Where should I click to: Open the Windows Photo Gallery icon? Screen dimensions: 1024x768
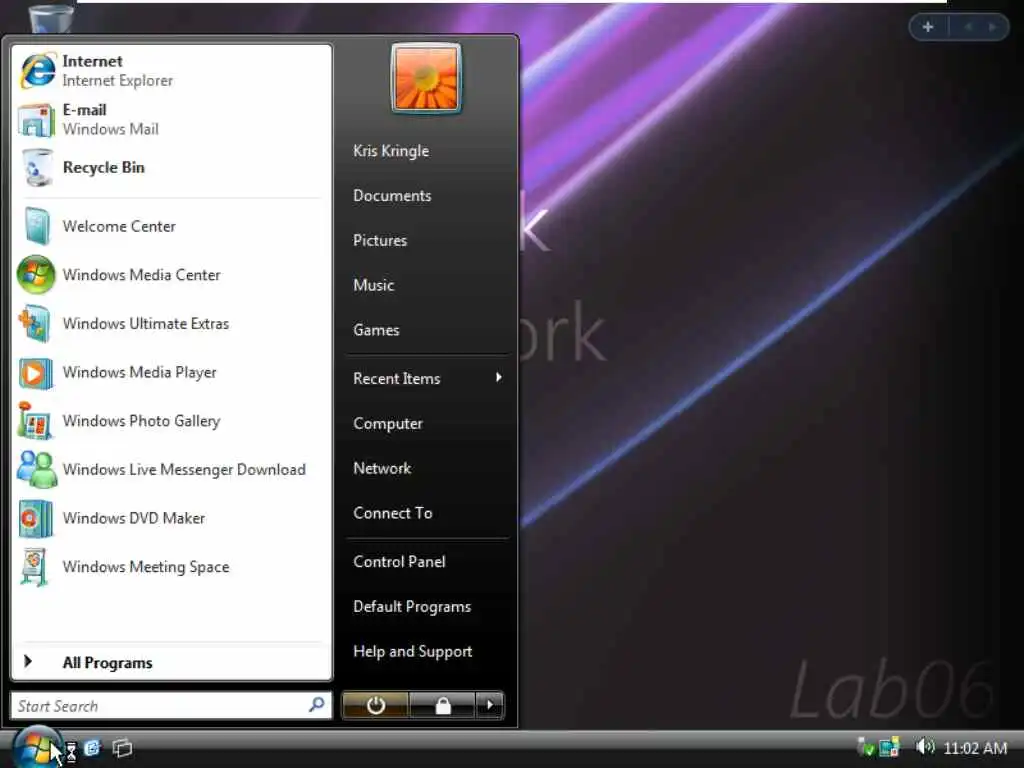point(35,421)
